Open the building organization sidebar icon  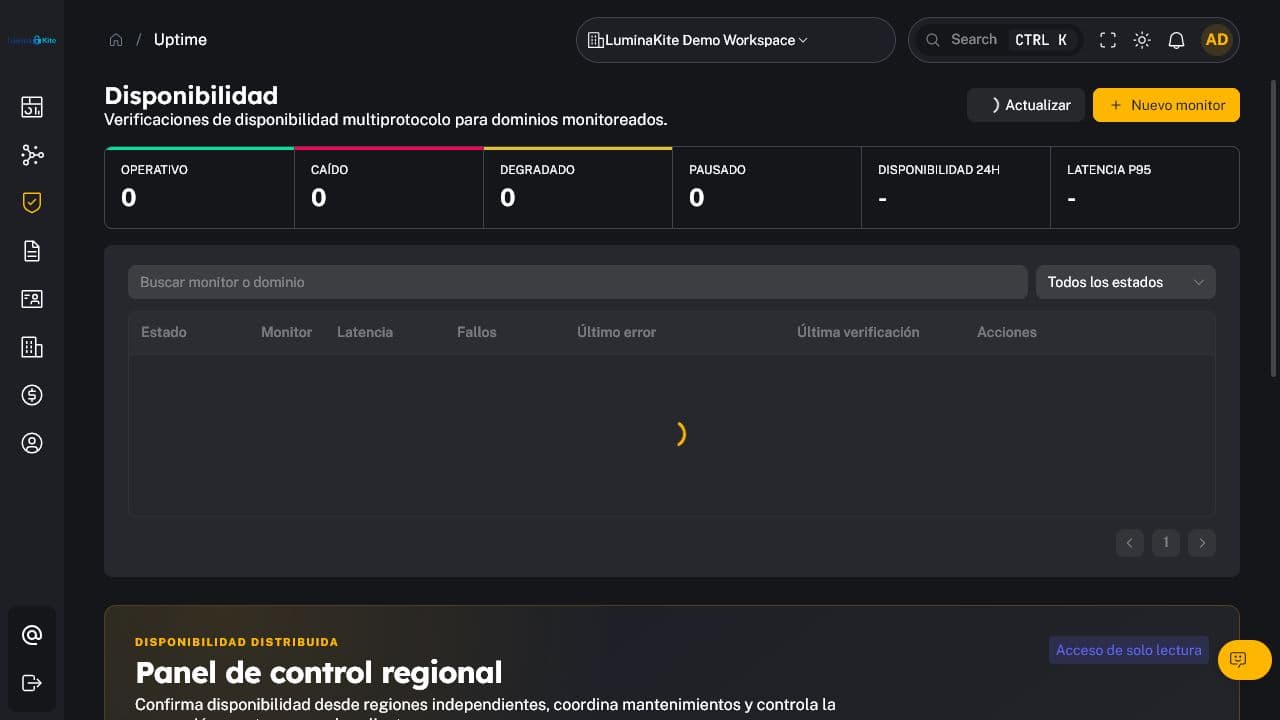point(32,347)
